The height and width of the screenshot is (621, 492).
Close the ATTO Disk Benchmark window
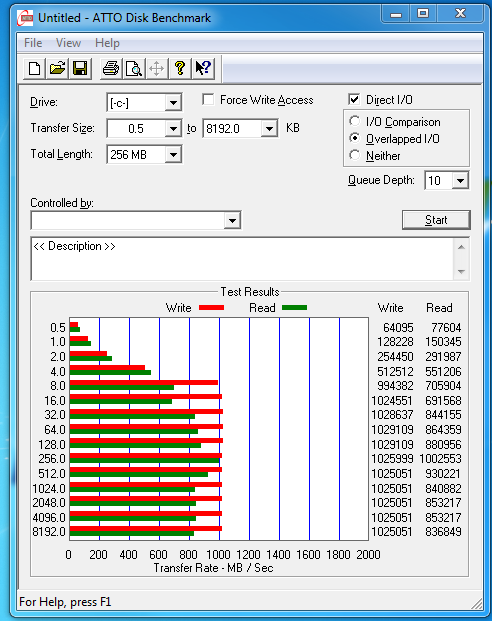[460, 14]
